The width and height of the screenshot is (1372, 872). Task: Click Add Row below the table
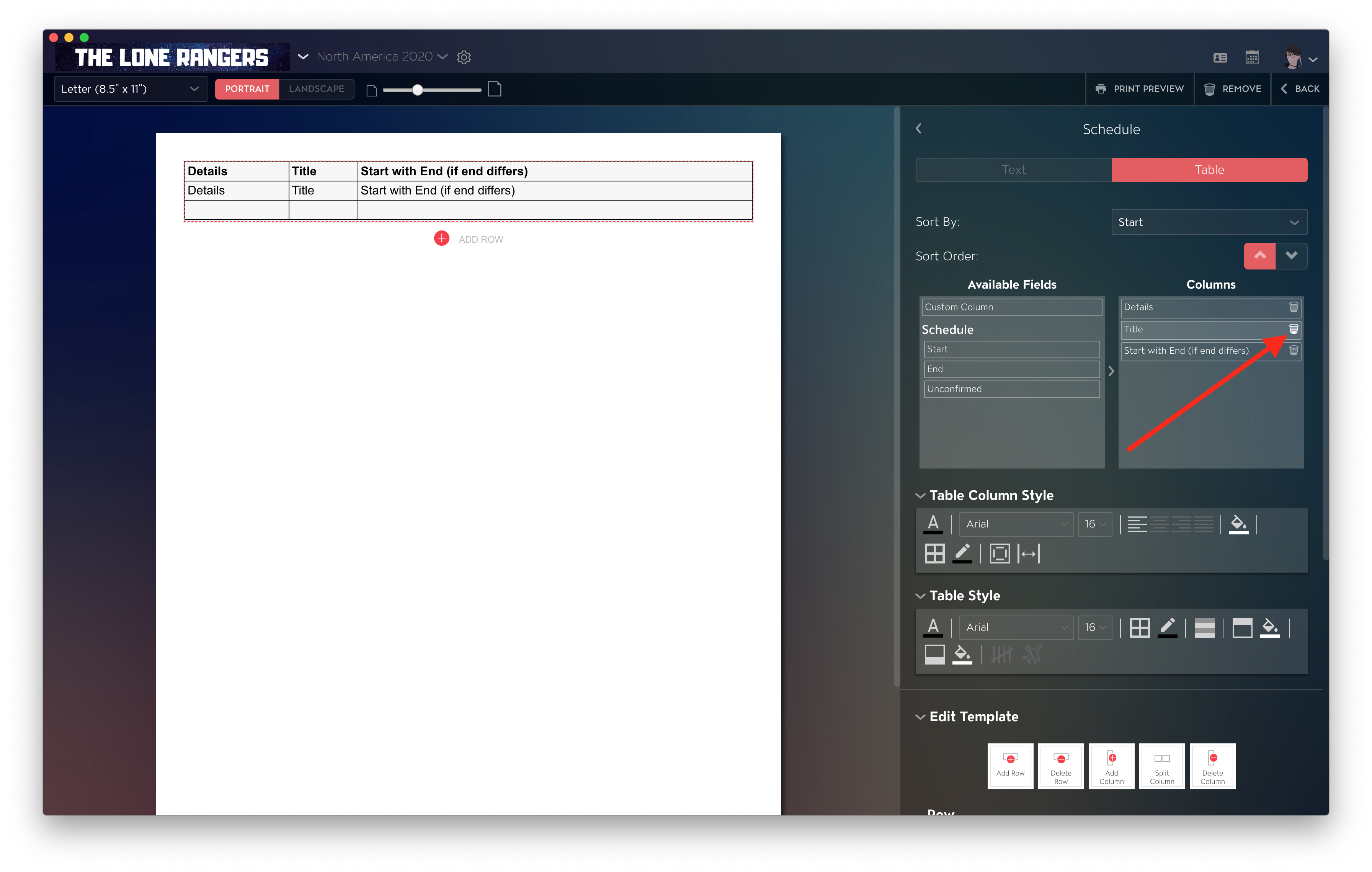tap(468, 238)
